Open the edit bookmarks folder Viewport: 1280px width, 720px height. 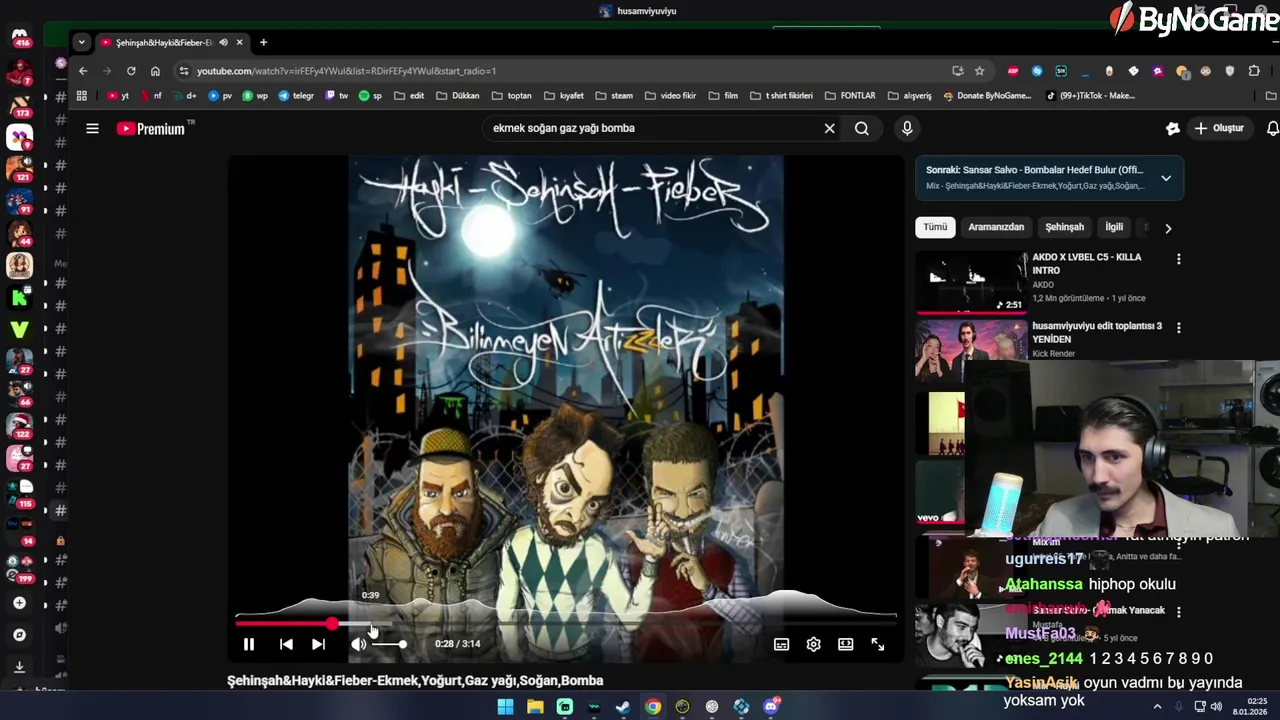pos(409,96)
